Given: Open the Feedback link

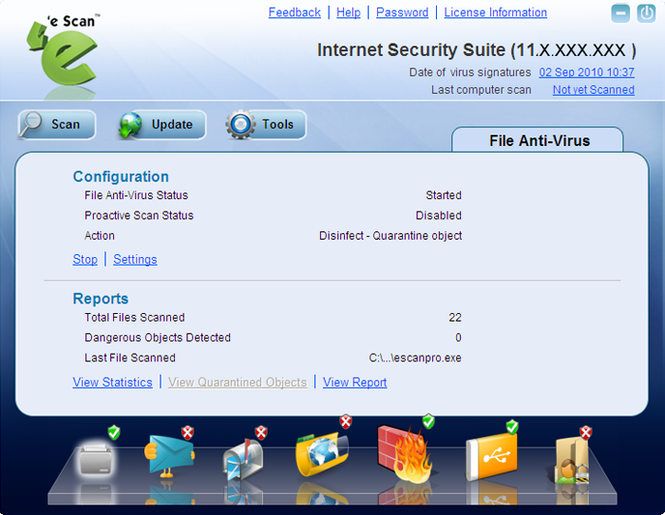Looking at the screenshot, I should tap(294, 12).
